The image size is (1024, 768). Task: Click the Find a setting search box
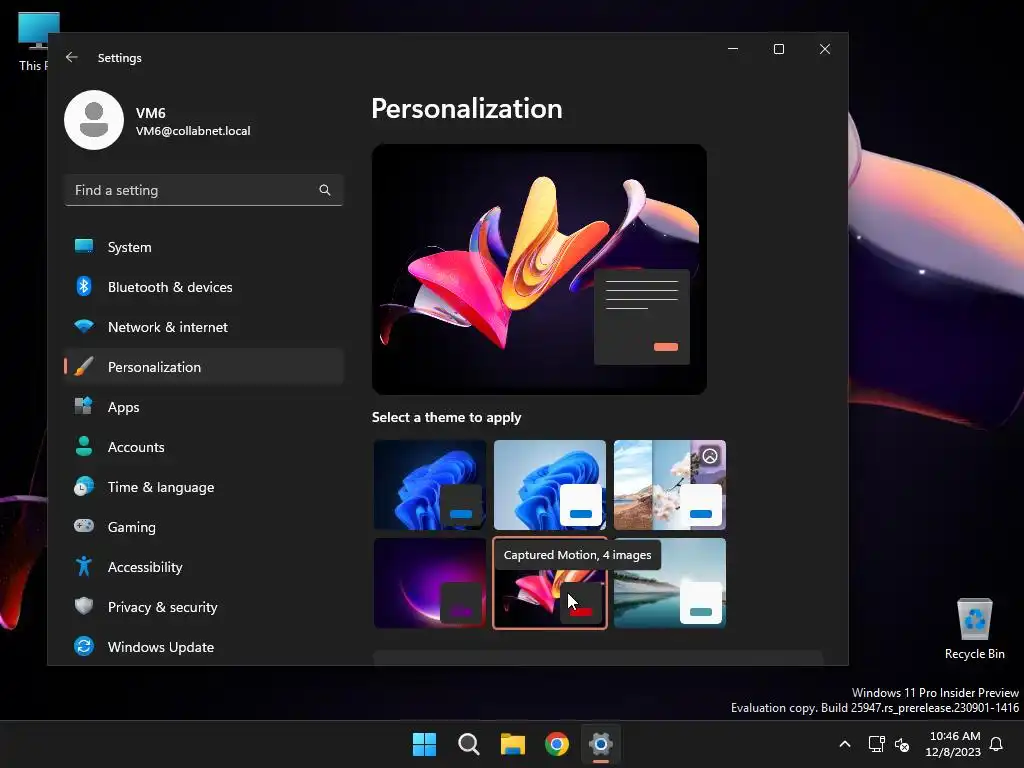coord(204,190)
